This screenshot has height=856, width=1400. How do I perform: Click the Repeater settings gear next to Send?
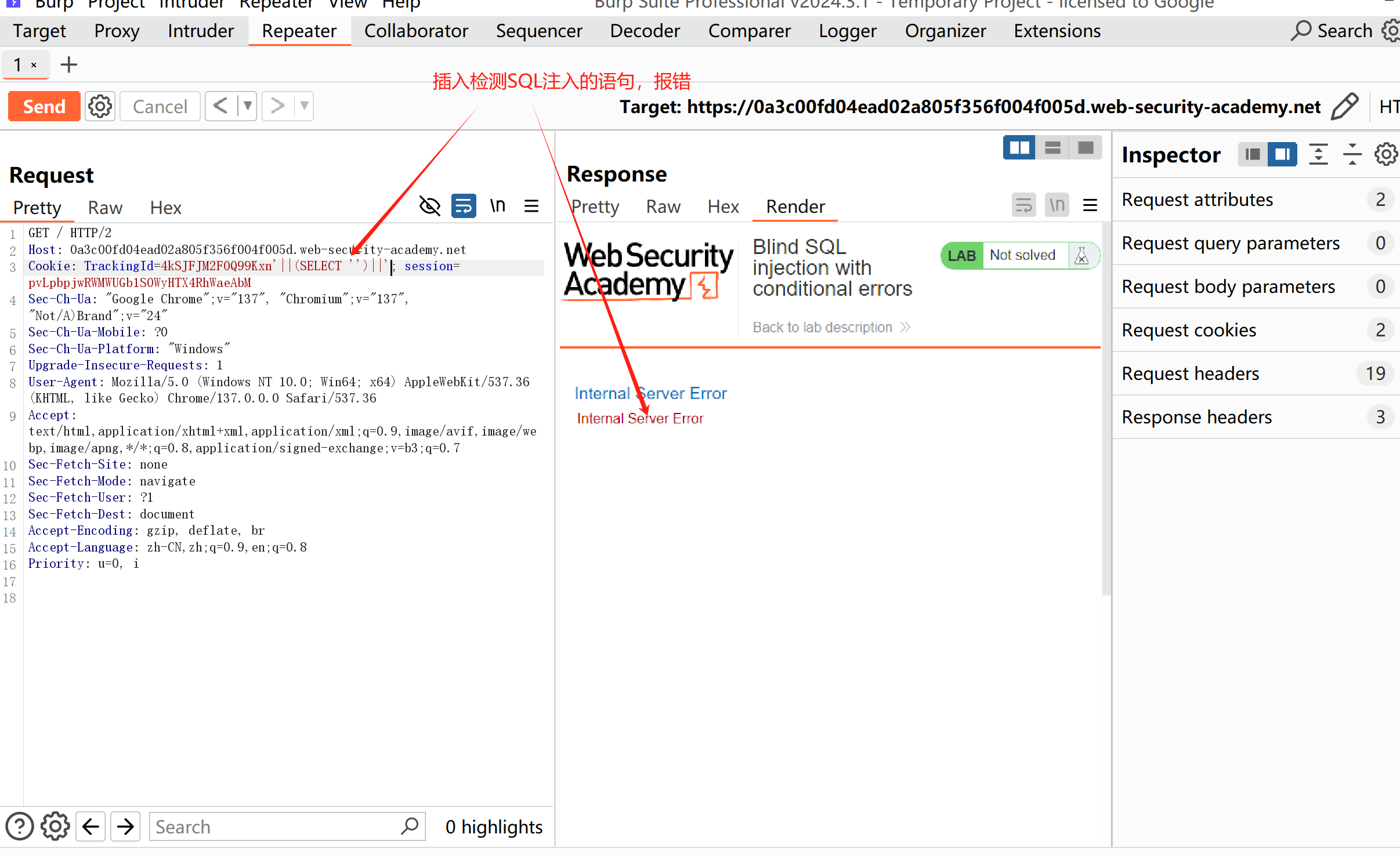[x=100, y=107]
